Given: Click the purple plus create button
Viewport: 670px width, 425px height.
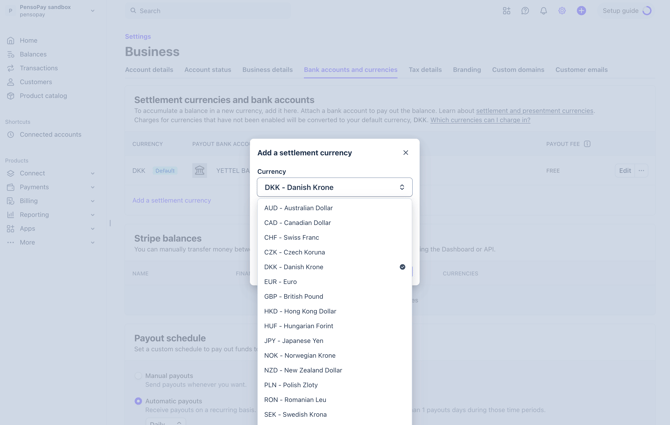Looking at the screenshot, I should (x=581, y=11).
